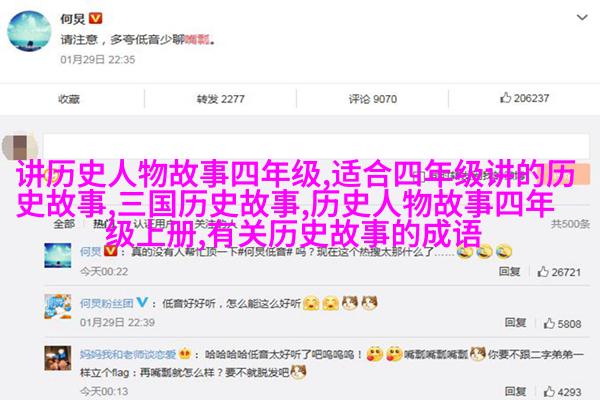The width and height of the screenshot is (600, 400).
Task: Click inside the comment input box
Action: click(x=316, y=146)
